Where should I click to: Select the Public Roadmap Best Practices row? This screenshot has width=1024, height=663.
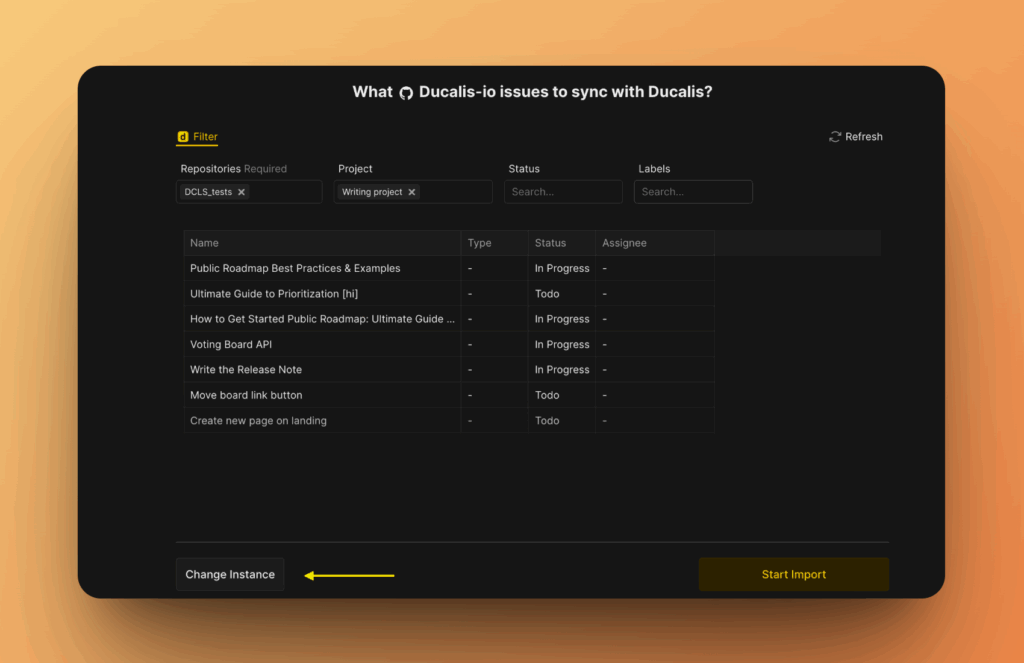pos(294,268)
